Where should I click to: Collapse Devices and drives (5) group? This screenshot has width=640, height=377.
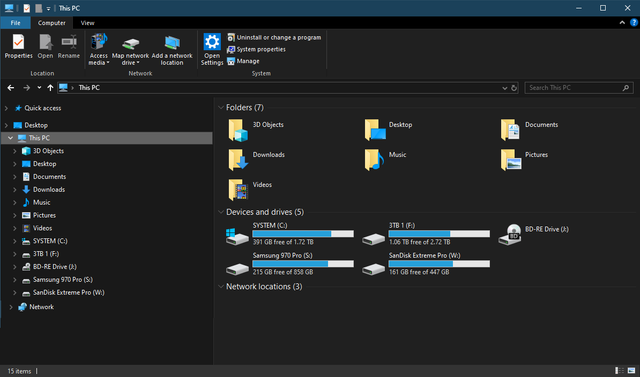point(221,212)
